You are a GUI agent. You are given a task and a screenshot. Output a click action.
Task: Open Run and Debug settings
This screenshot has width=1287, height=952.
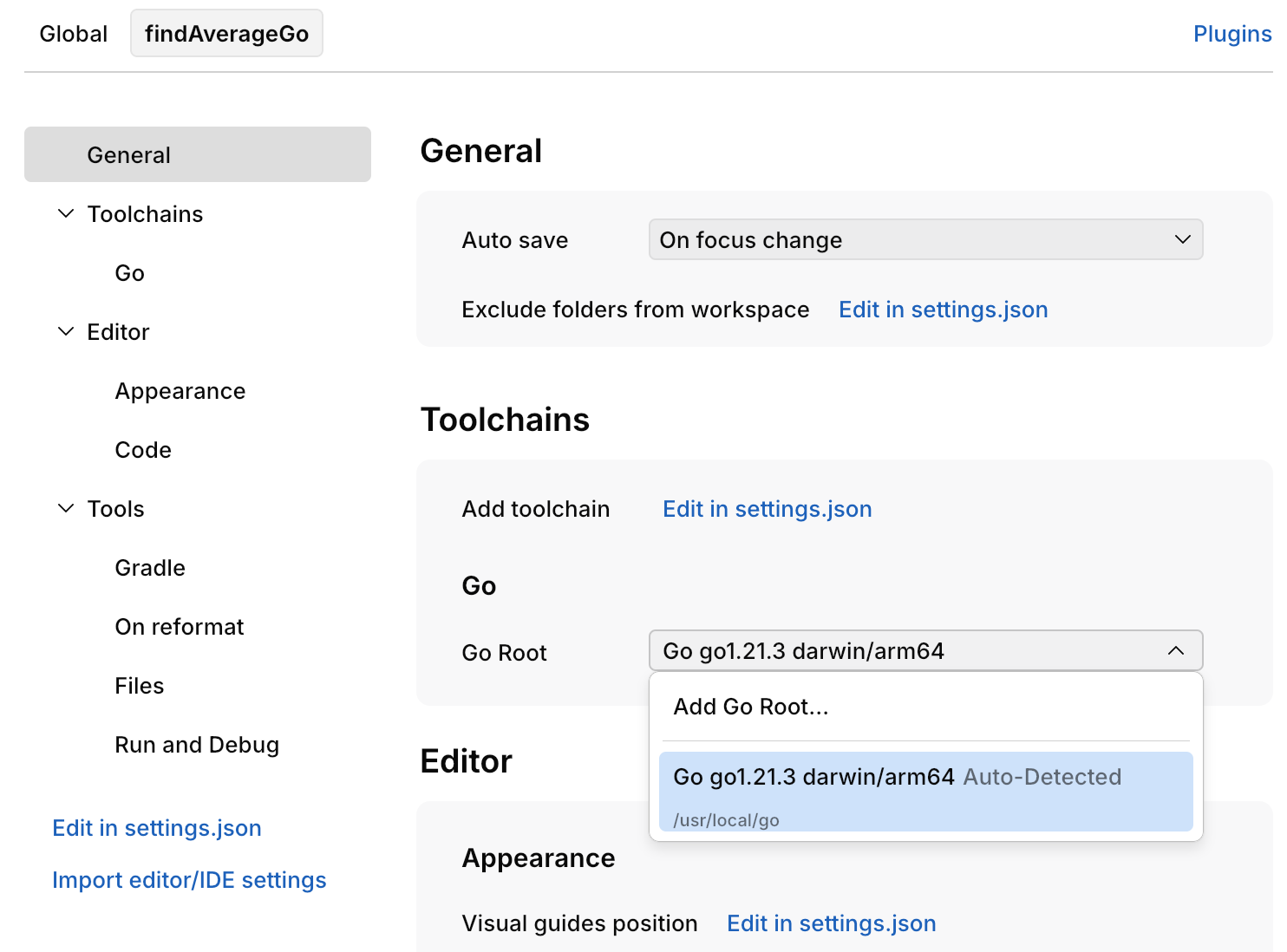click(x=197, y=744)
